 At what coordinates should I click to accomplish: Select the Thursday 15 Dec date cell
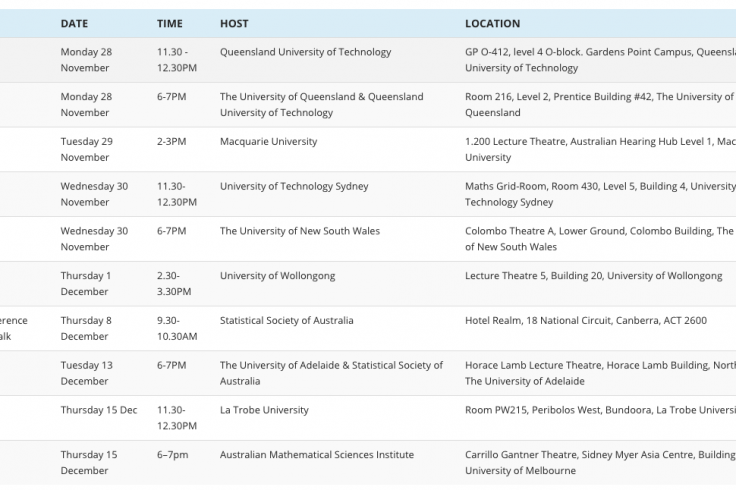tap(99, 410)
